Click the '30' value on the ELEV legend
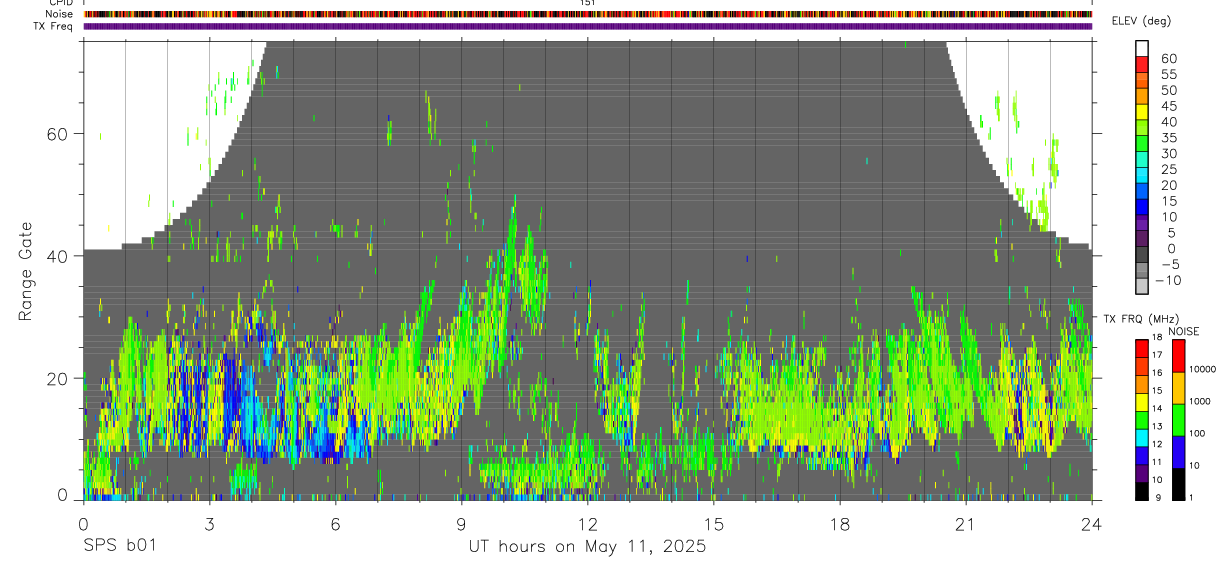 click(1168, 153)
